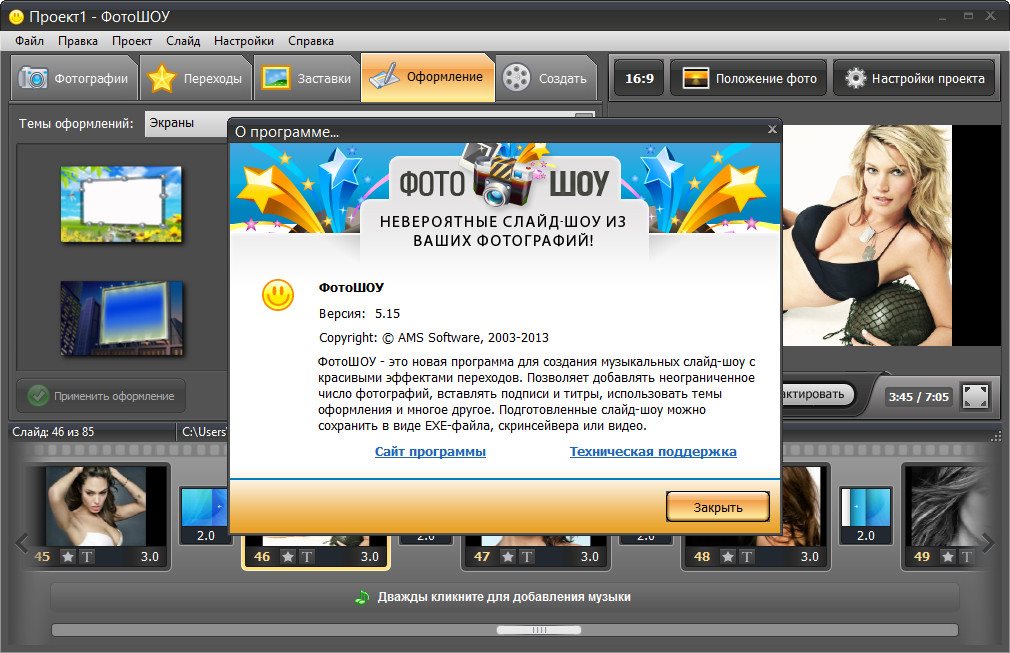
Task: Switch to the Фотографии tab
Action: click(x=75, y=78)
